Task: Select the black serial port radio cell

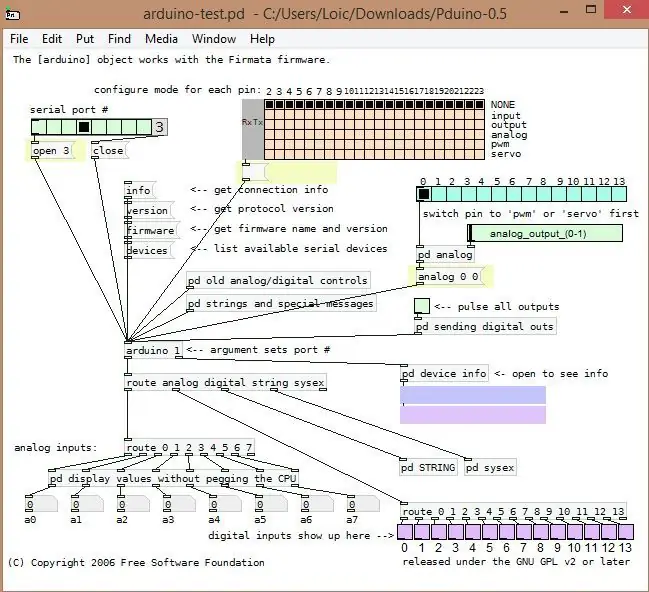Action: (84, 127)
